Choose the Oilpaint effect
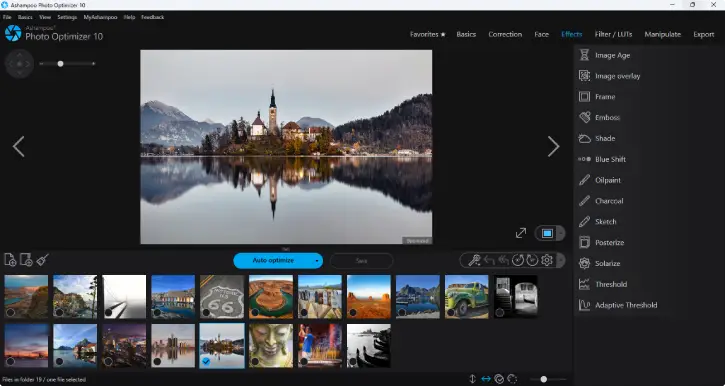 coord(600,180)
